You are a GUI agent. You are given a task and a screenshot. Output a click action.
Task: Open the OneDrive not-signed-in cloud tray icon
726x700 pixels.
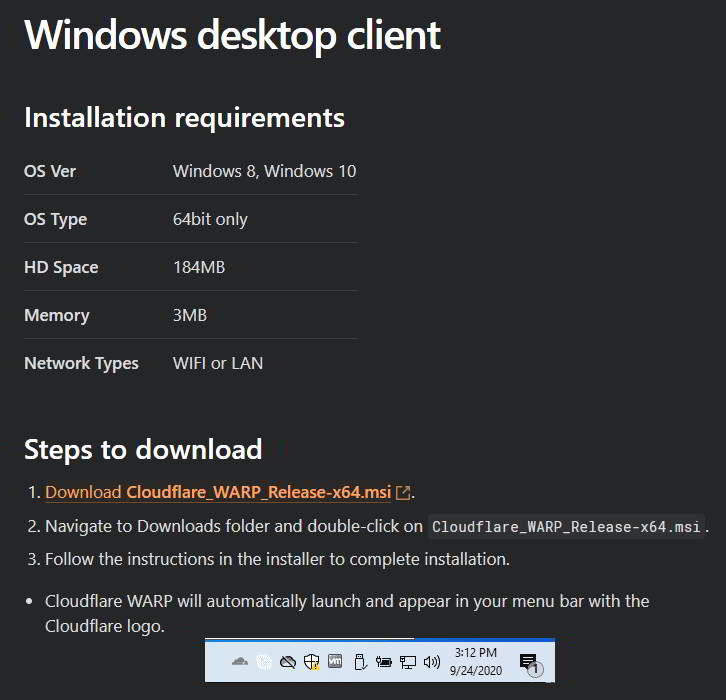[288, 662]
